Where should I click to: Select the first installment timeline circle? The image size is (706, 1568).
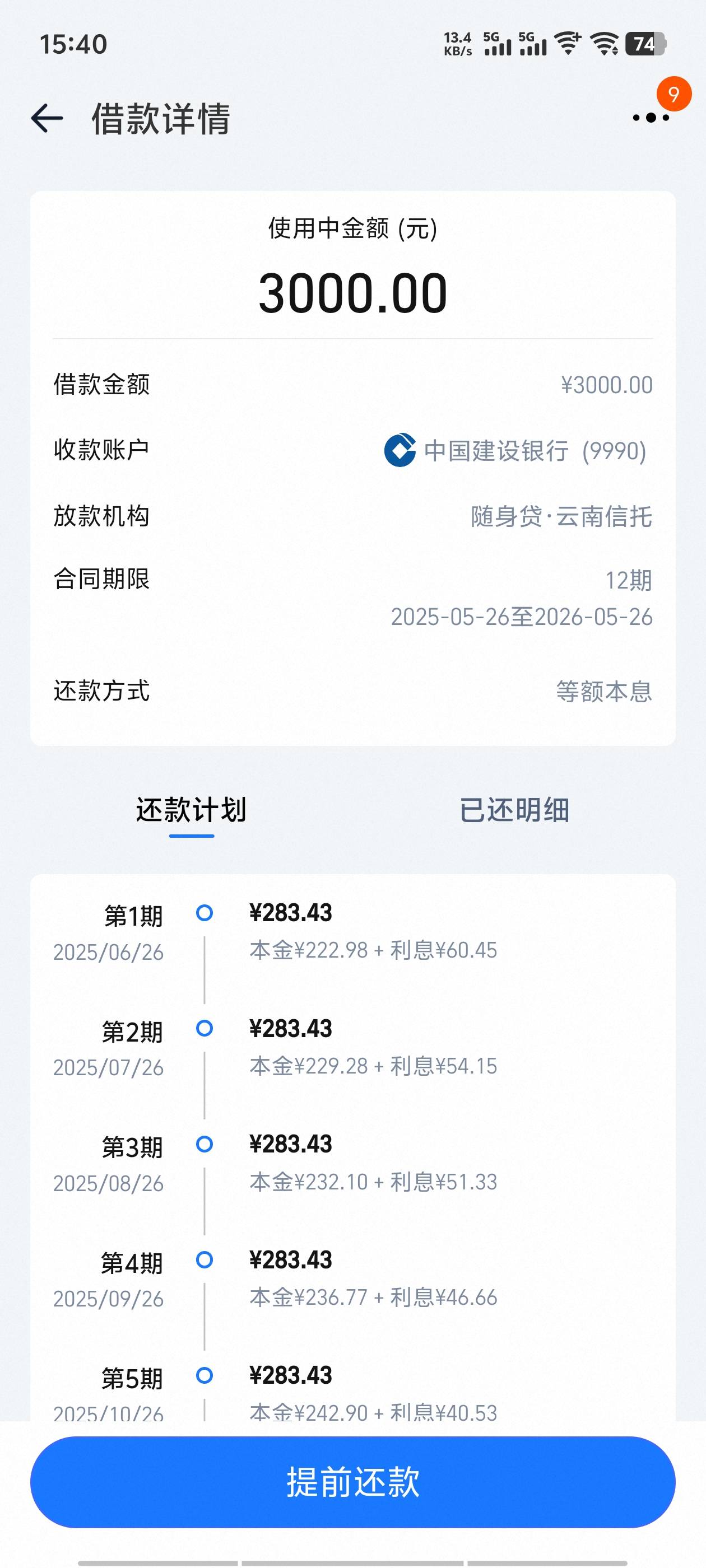point(205,913)
